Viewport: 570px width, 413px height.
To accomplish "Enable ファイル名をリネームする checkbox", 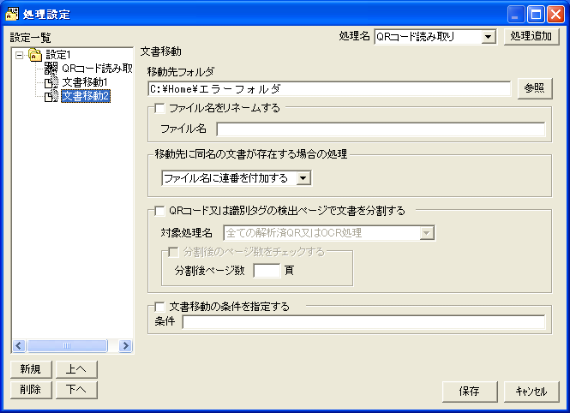I will coord(160,108).
